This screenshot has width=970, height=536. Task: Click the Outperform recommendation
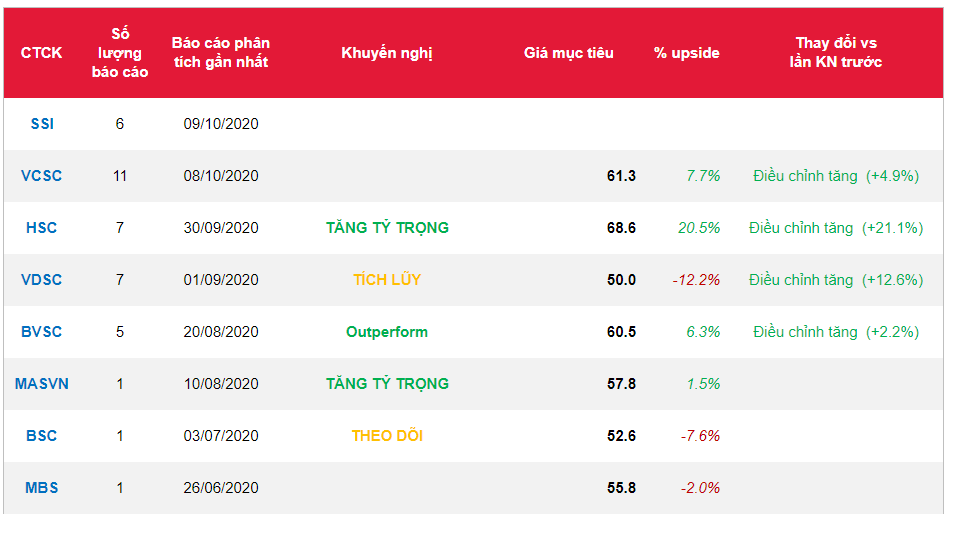[x=387, y=332]
